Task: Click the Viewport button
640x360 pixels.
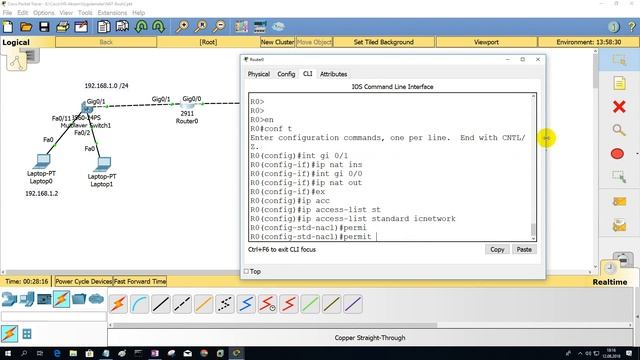Action: 487,42
